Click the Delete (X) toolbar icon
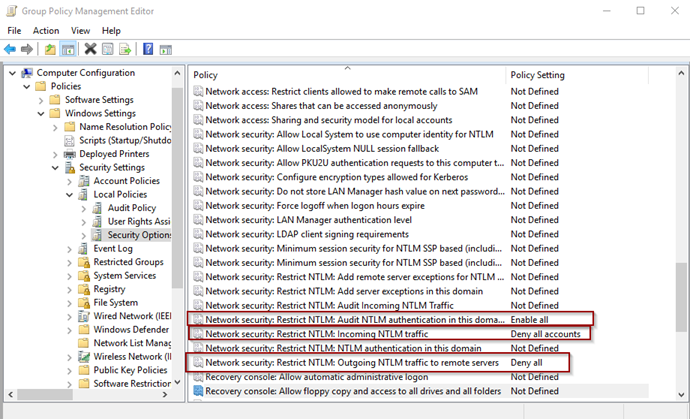This screenshot has height=419, width=690. [x=90, y=49]
